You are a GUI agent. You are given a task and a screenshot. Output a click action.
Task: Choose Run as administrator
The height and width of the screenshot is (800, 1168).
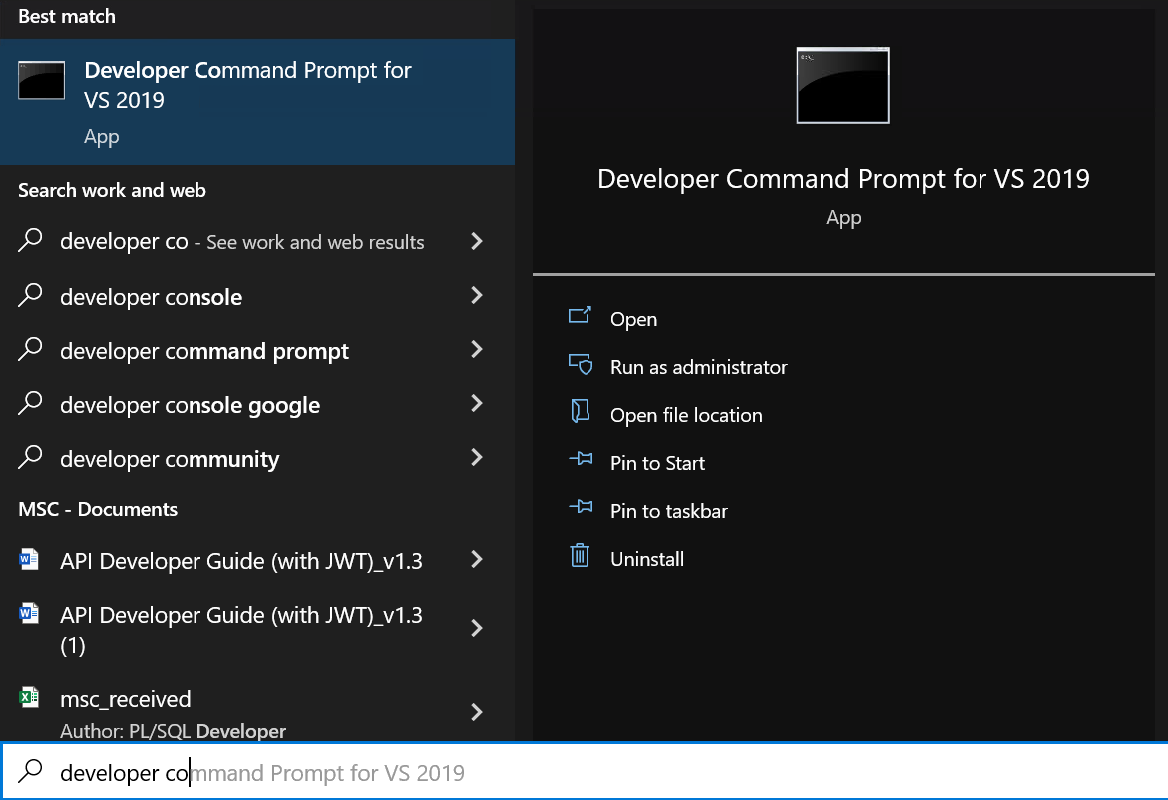pos(699,367)
